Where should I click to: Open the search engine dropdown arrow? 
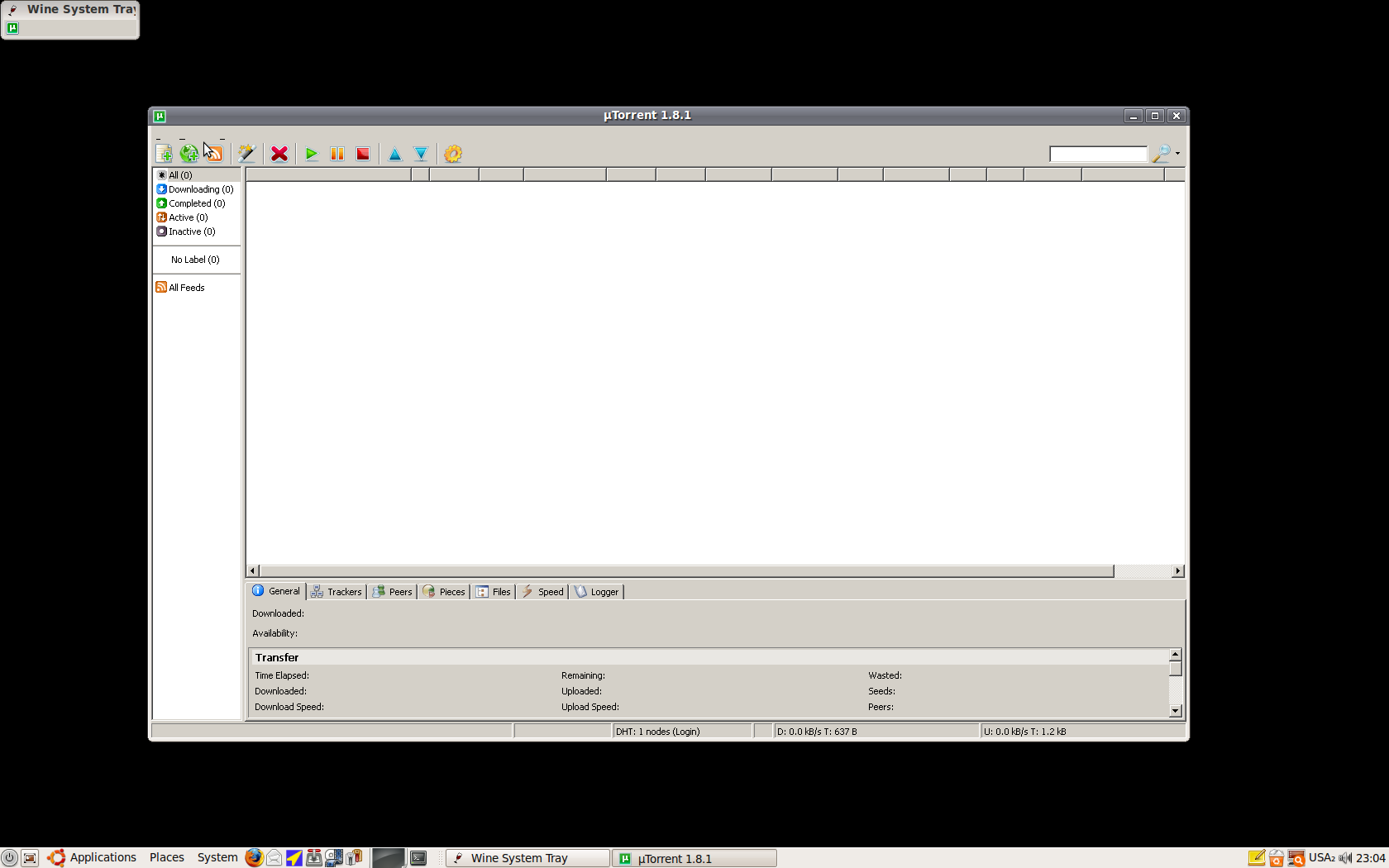tap(1177, 154)
